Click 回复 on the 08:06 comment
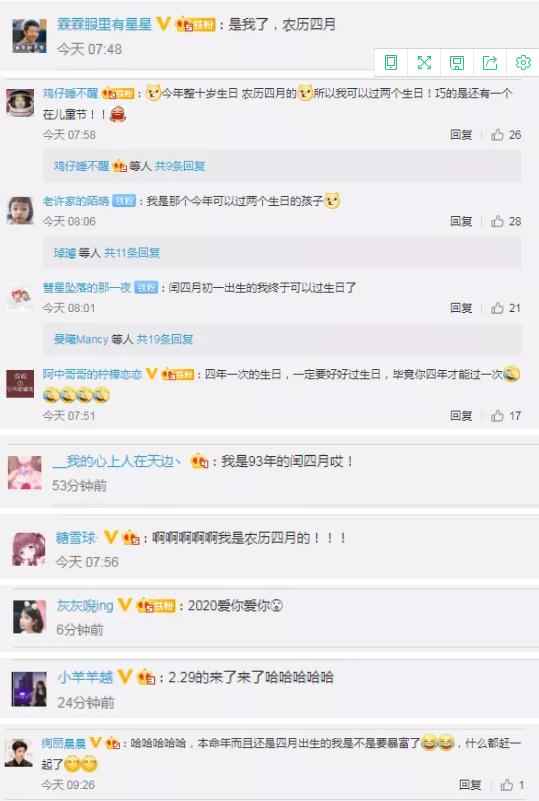Screen dimensions: 539x801 pyautogui.click(x=461, y=221)
